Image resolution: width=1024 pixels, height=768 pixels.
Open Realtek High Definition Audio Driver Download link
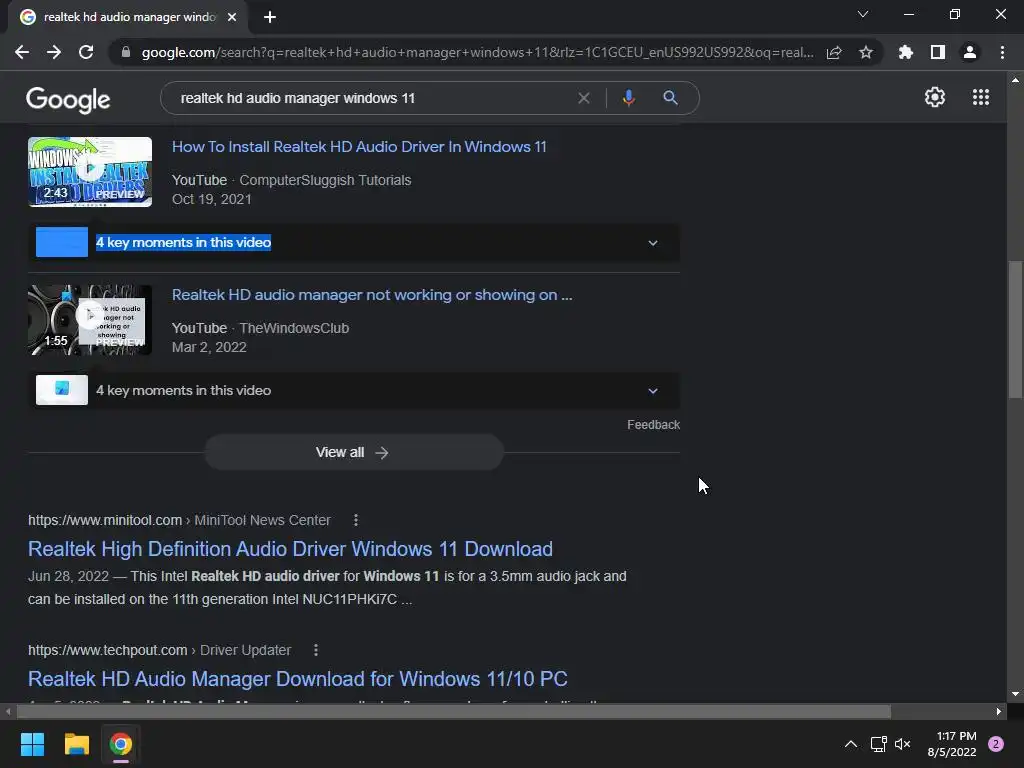[x=290, y=549]
